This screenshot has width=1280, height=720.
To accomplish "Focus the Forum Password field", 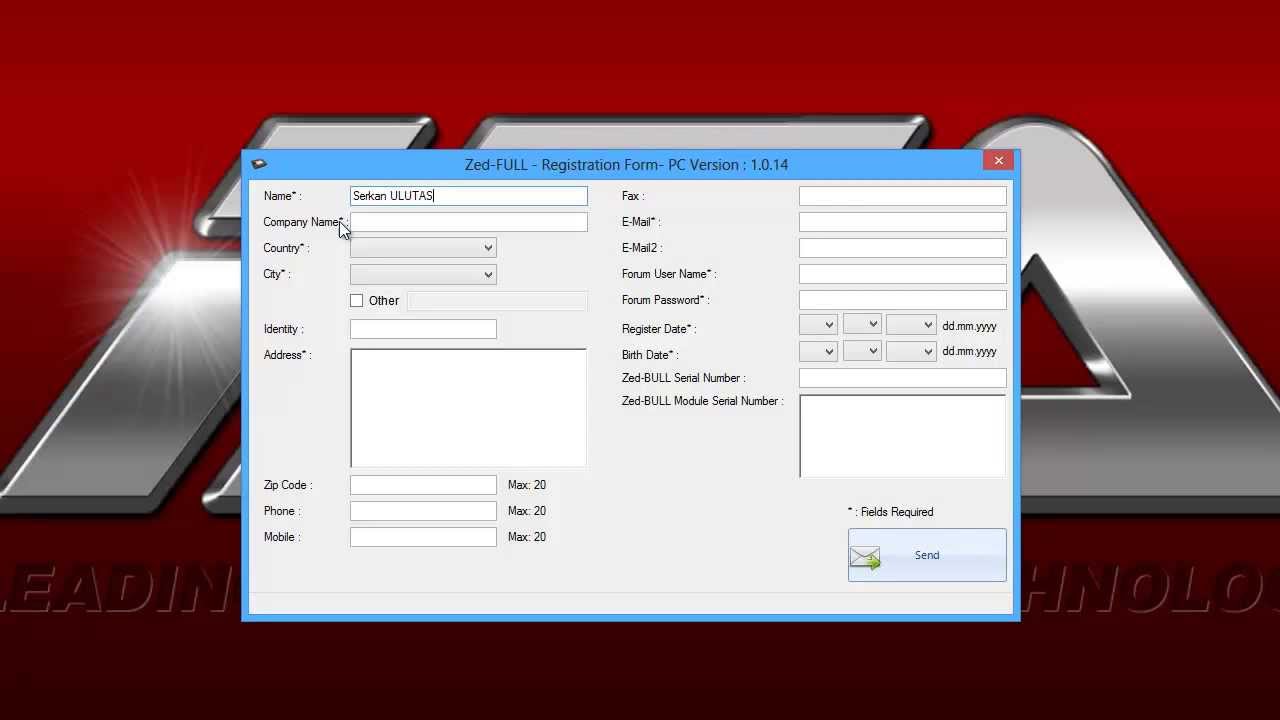I will point(903,300).
